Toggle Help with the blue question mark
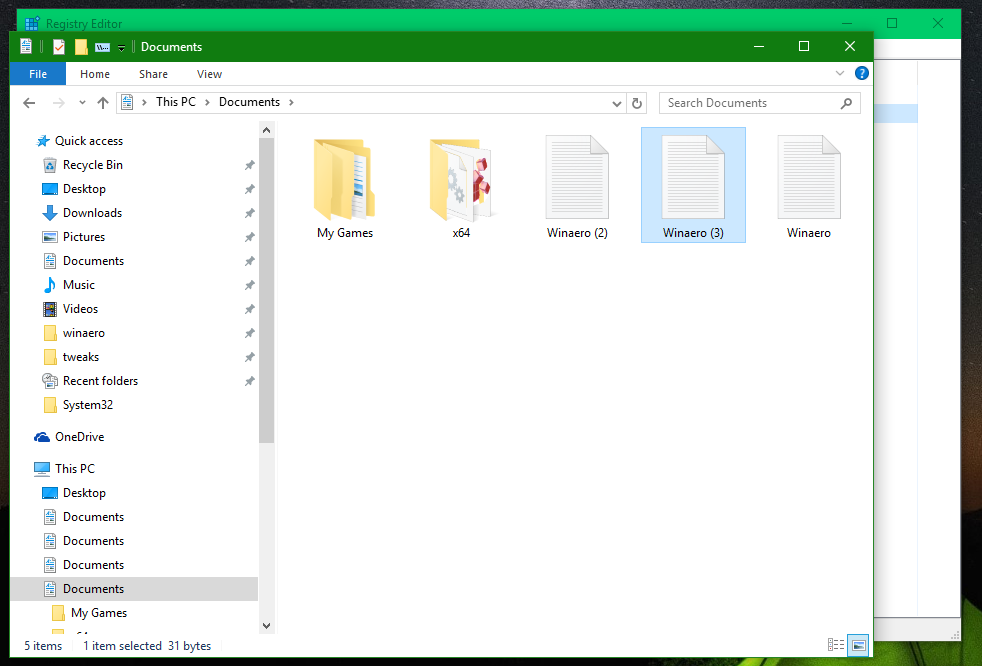The image size is (982, 666). 861,73
